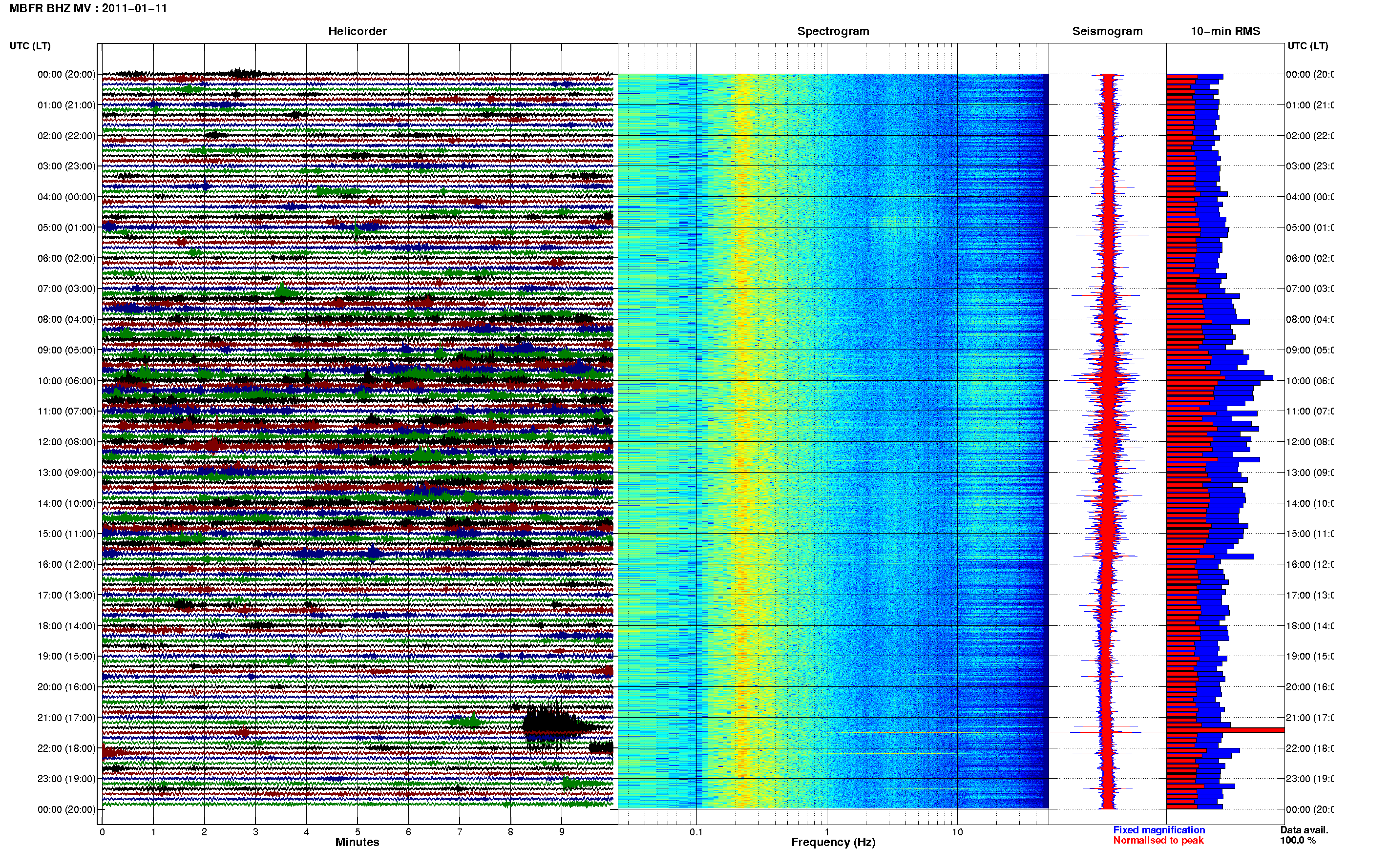Click the '19:00 (15:00)' time label on left axis
1389x868 pixels.
point(66,656)
